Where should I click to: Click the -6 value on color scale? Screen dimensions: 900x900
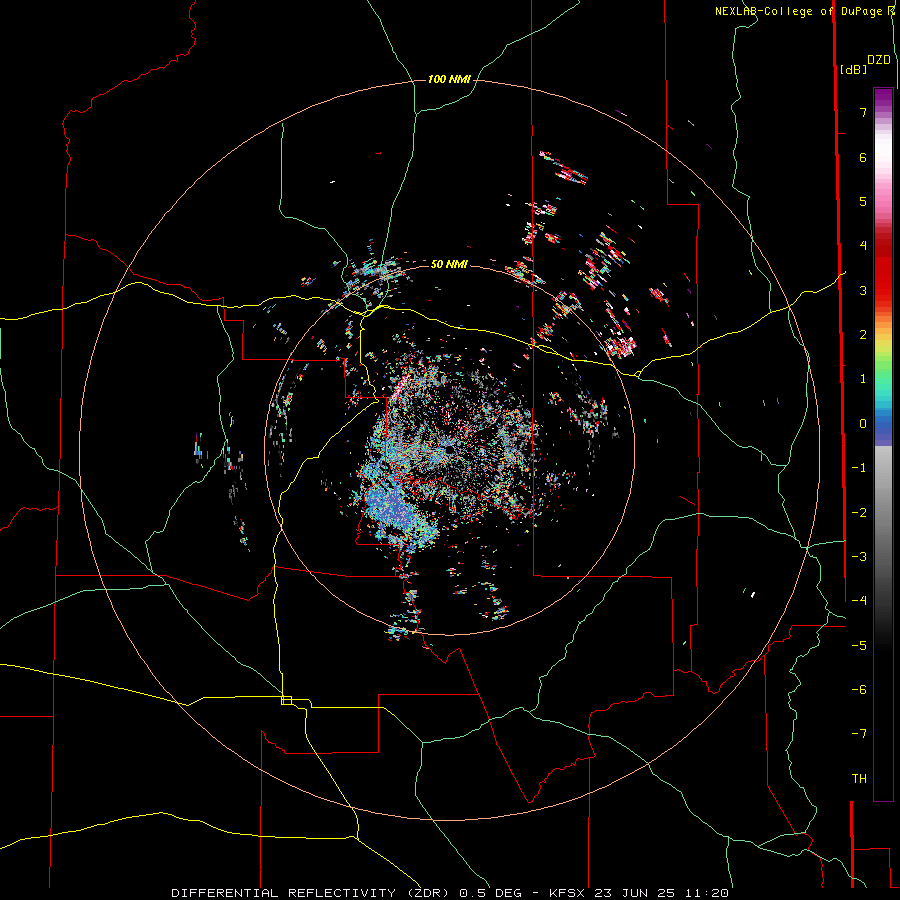[859, 689]
